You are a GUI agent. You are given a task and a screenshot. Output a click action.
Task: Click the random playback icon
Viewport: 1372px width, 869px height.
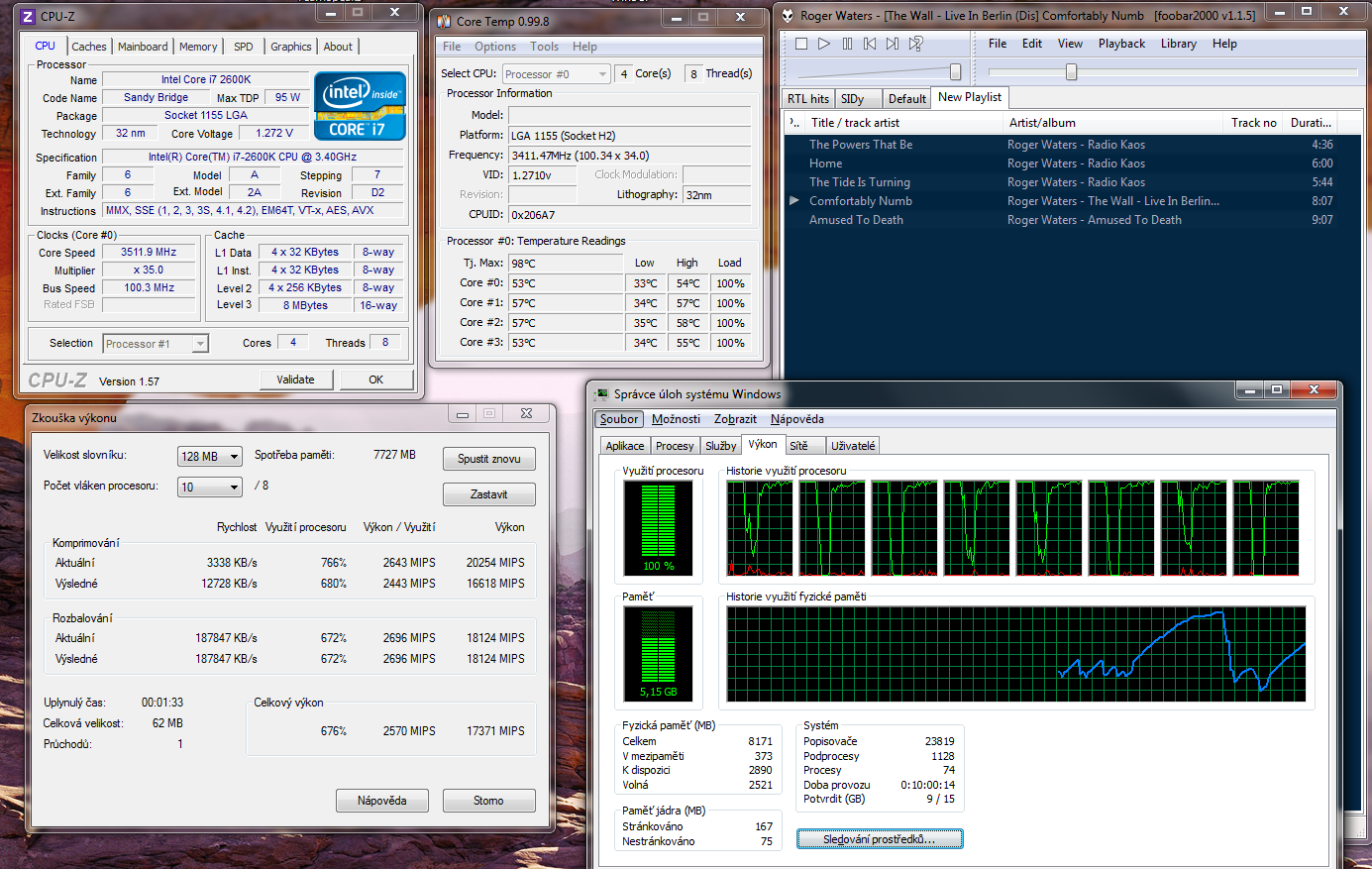[916, 44]
